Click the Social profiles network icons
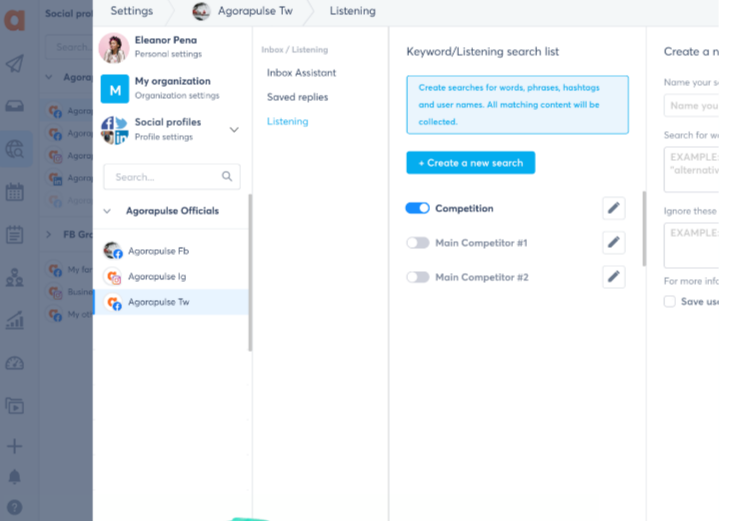This screenshot has height=521, width=750. click(x=115, y=130)
